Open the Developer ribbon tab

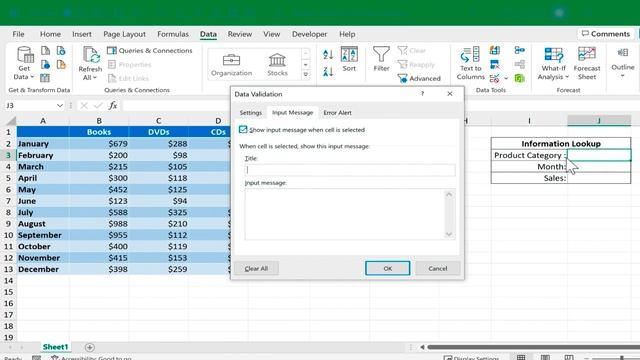pos(309,34)
